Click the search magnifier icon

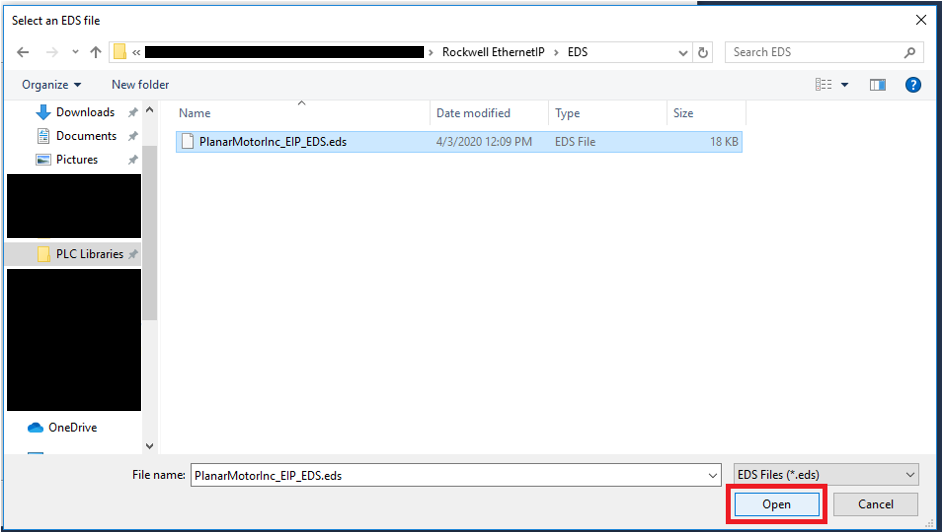pos(910,52)
